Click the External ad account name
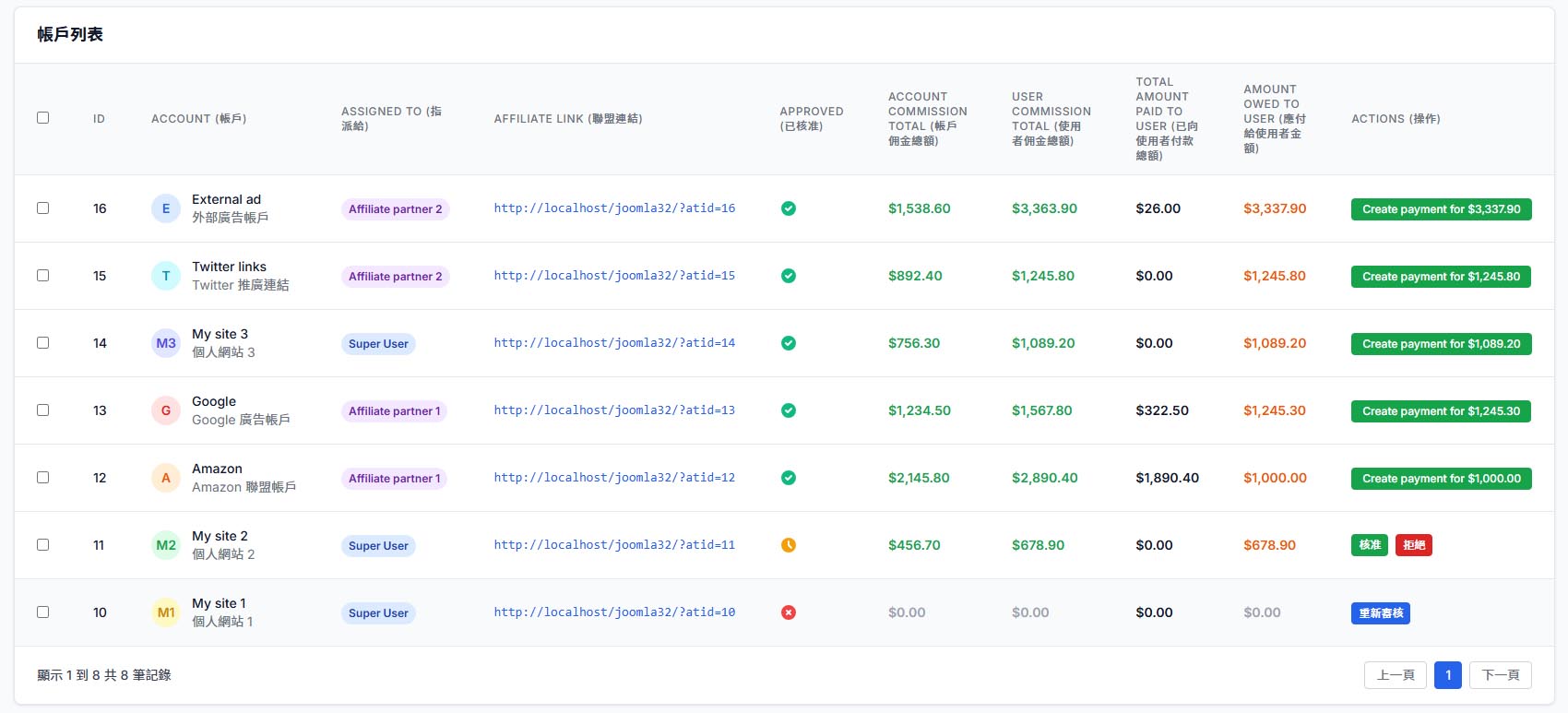The image size is (1568, 713). tap(226, 199)
